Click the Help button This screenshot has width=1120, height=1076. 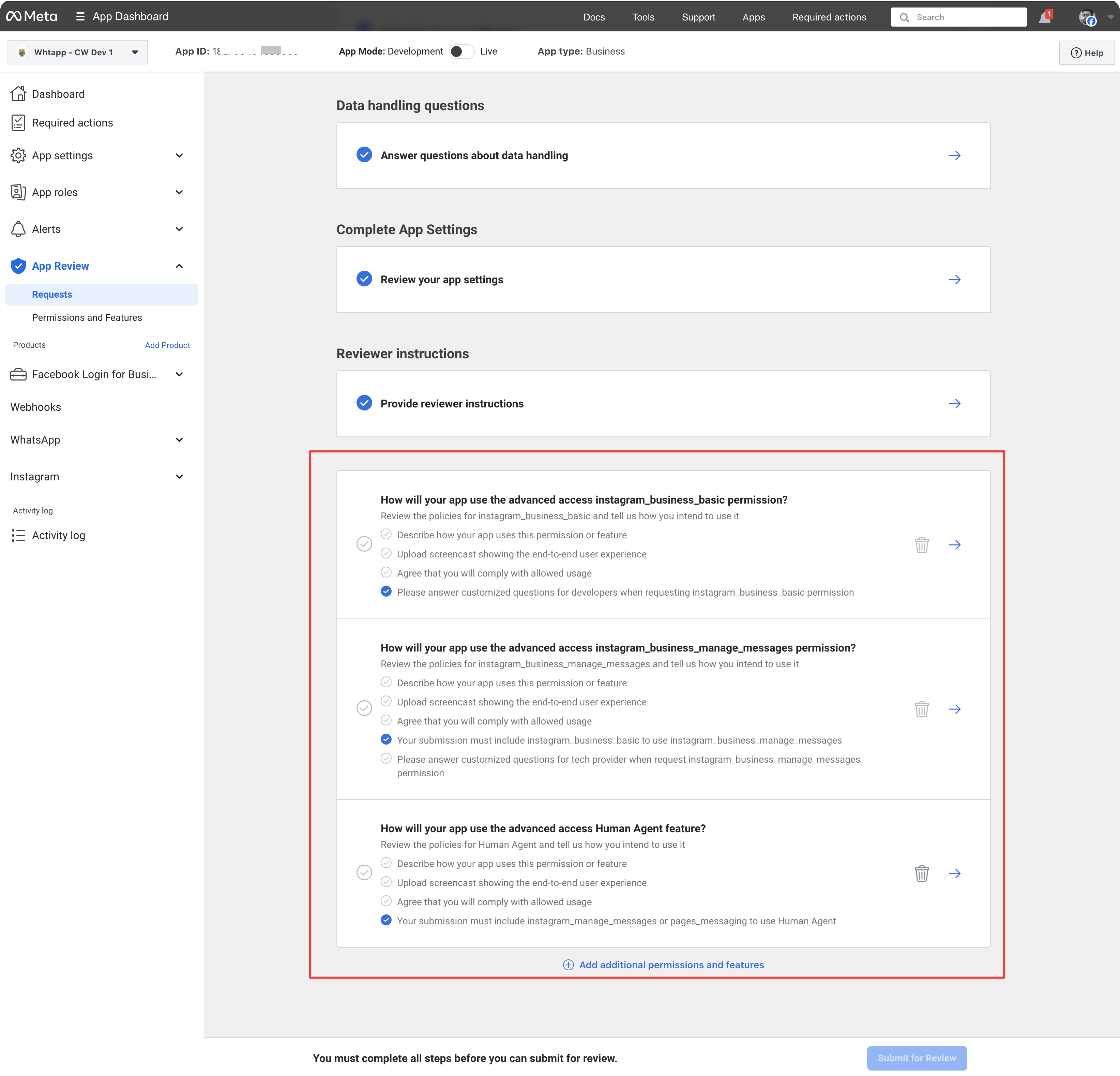(x=1086, y=53)
